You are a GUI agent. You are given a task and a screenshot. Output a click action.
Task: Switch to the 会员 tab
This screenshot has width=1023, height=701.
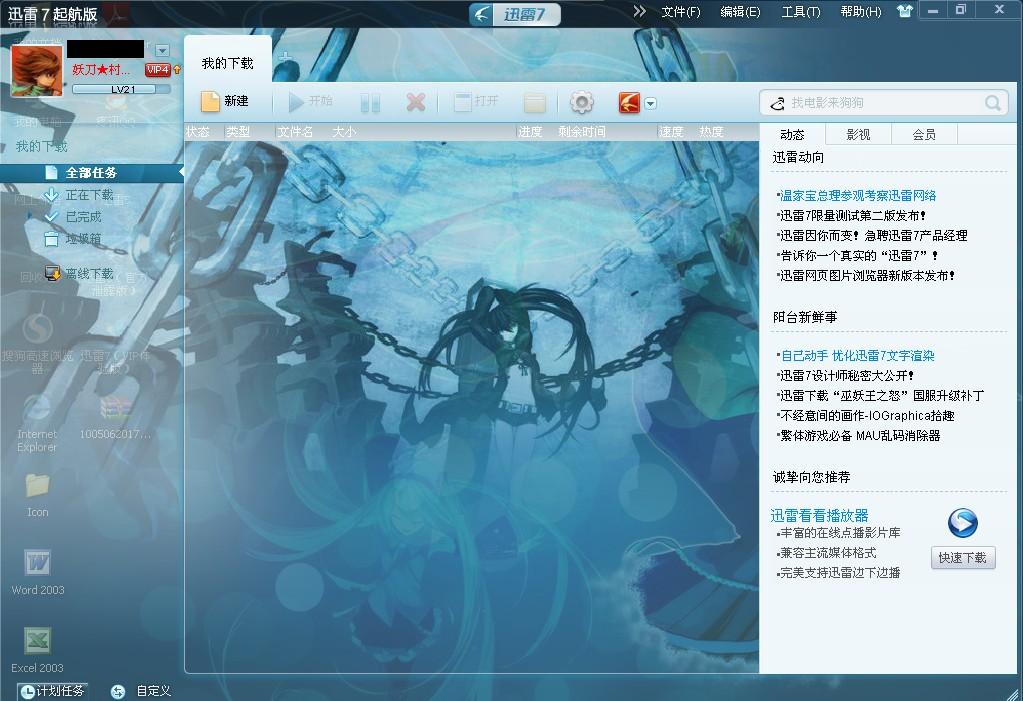(x=924, y=134)
